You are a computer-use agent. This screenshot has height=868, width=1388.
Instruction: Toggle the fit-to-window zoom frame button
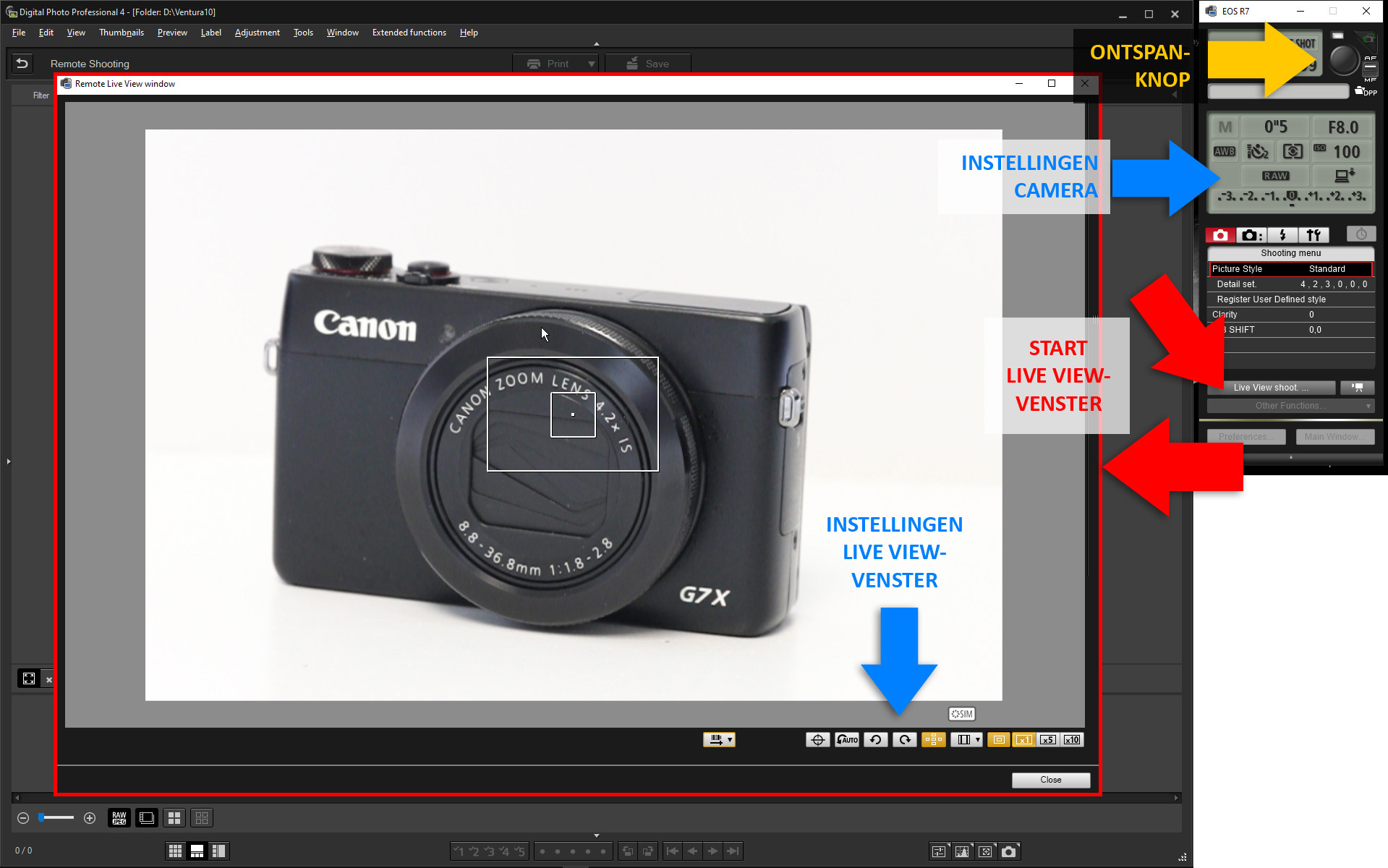pos(999,739)
